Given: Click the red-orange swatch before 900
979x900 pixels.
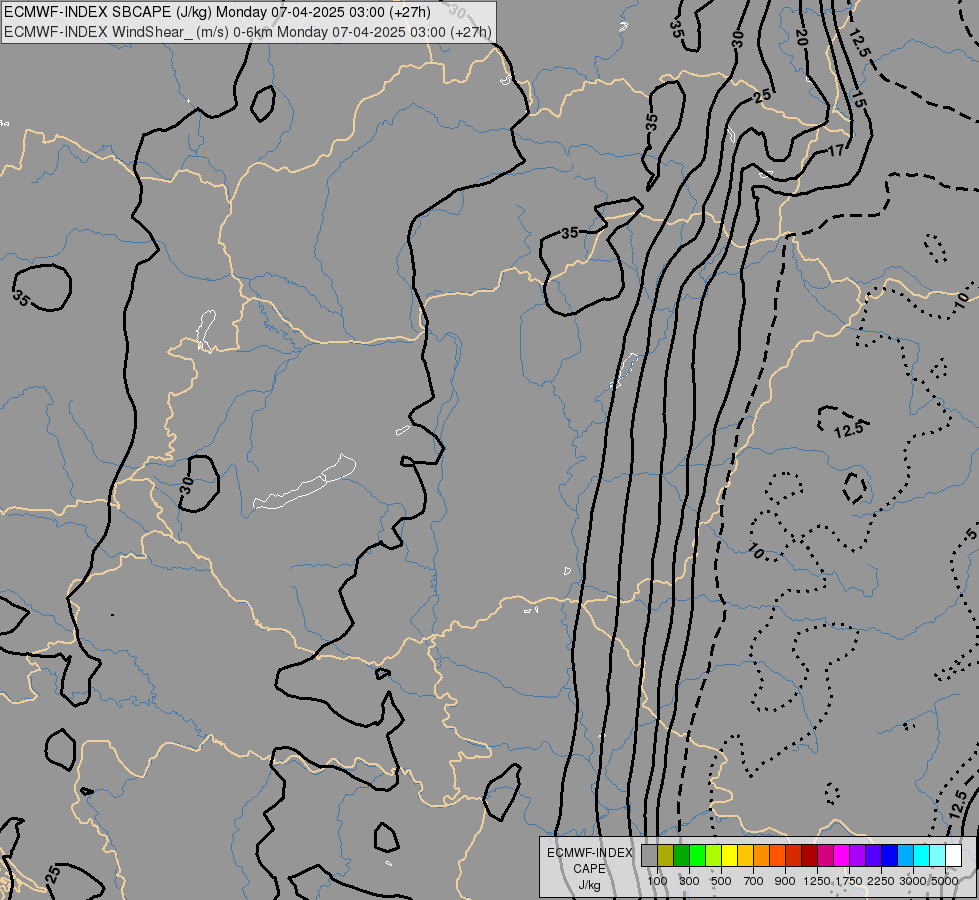Looking at the screenshot, I should [777, 856].
